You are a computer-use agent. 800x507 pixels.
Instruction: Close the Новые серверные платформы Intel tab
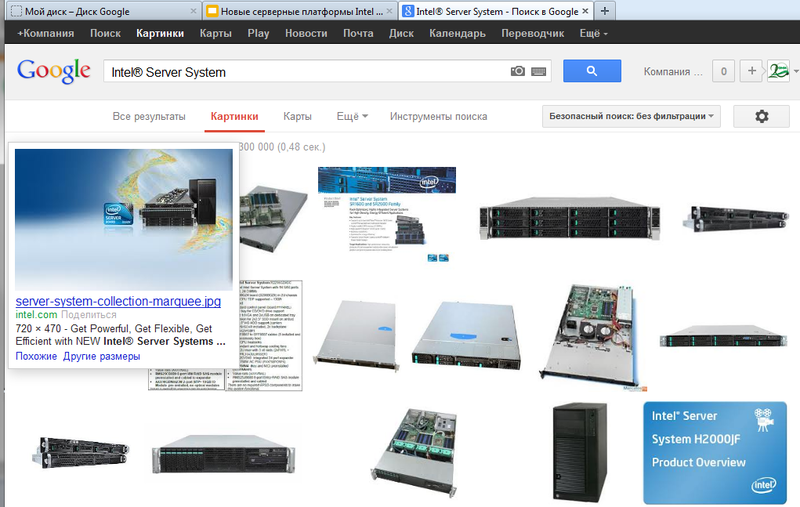click(389, 11)
